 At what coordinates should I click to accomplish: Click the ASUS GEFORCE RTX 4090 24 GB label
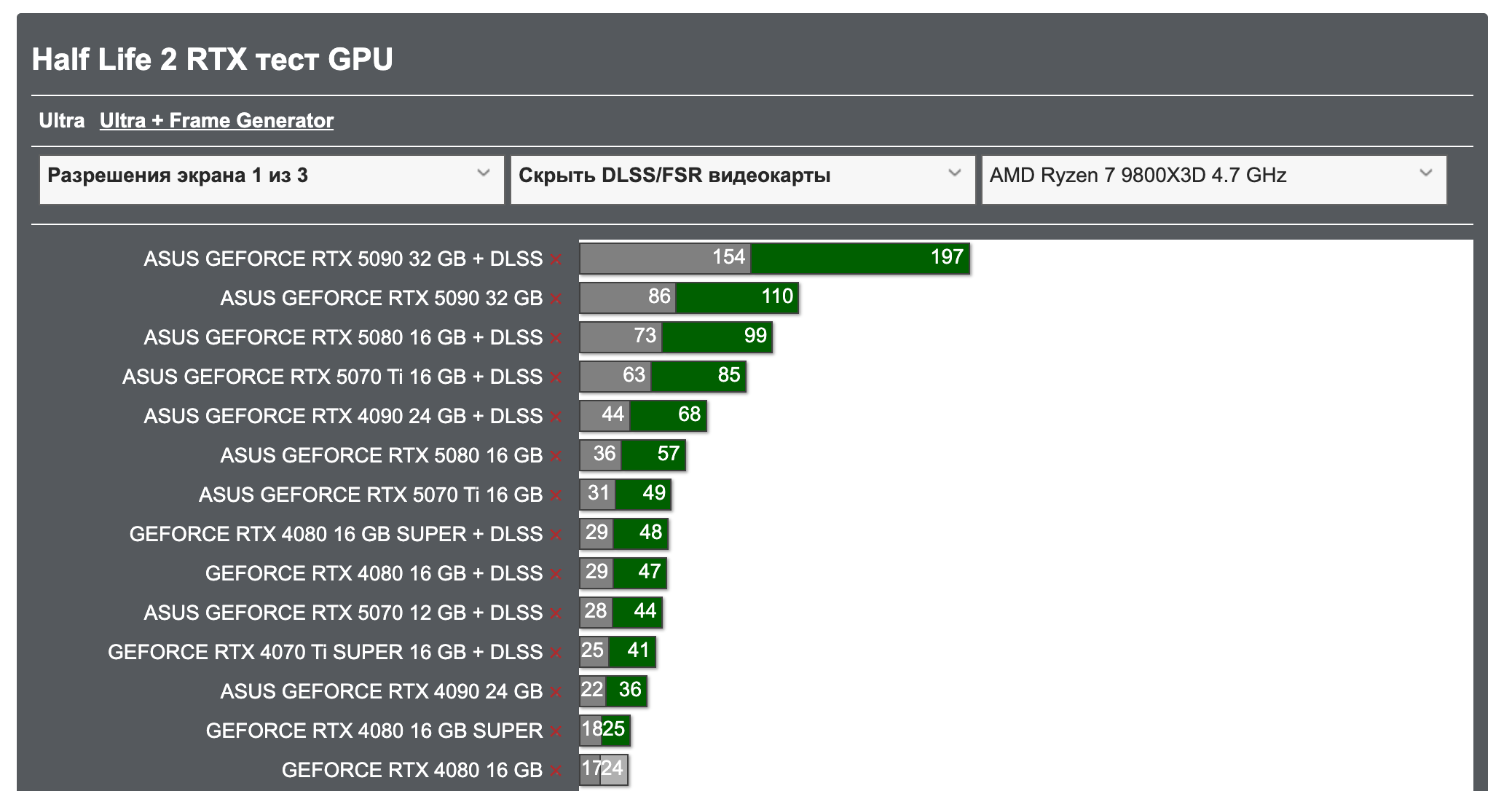coord(381,692)
